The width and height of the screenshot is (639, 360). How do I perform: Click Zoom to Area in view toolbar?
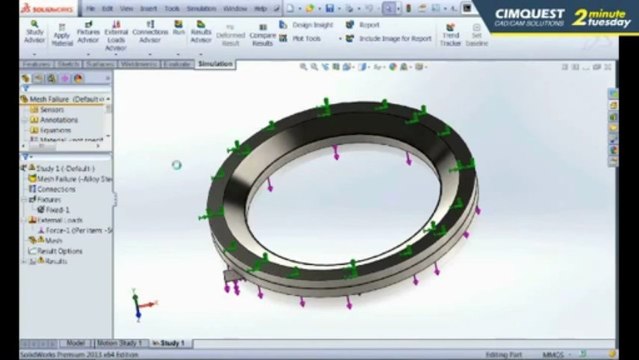click(314, 66)
